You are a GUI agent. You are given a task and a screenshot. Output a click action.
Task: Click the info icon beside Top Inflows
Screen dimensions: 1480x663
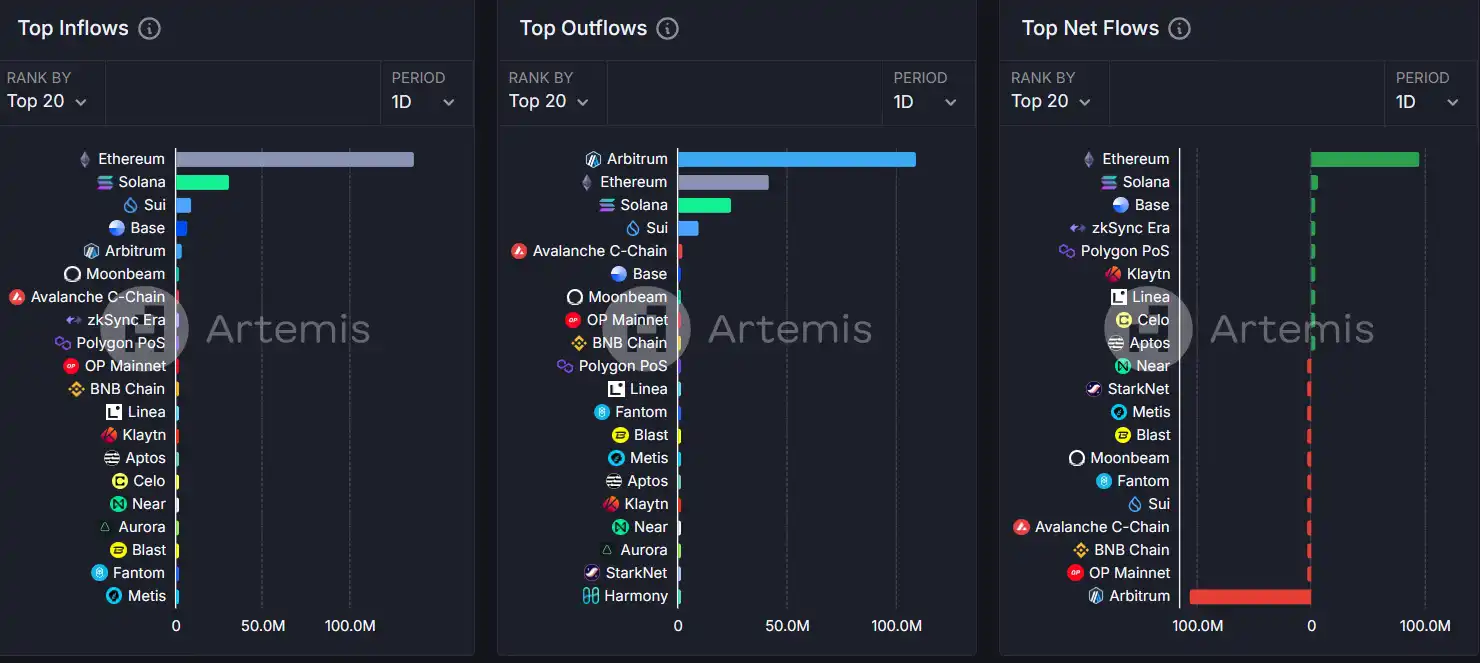[x=149, y=28]
